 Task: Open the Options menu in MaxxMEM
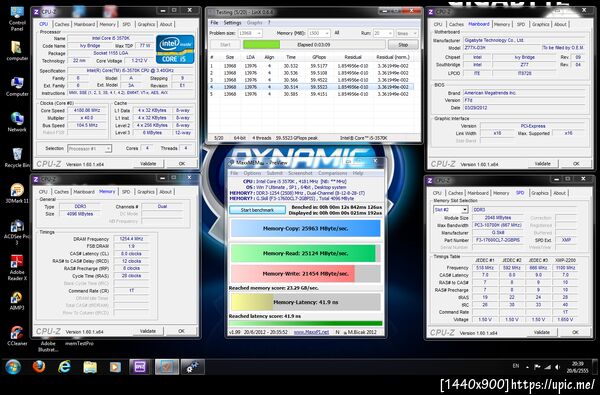click(x=252, y=173)
